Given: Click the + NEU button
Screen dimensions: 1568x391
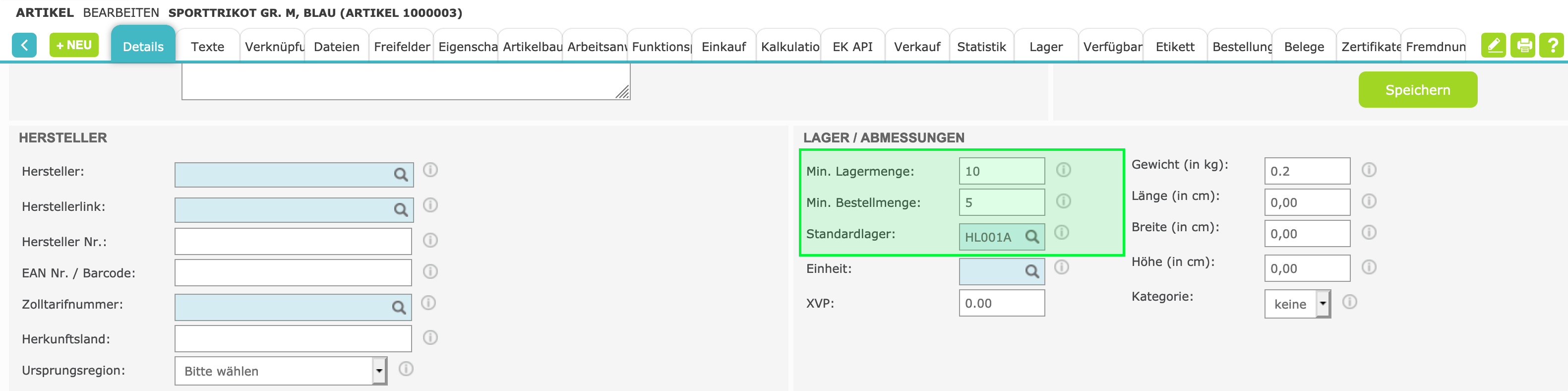Looking at the screenshot, I should (74, 45).
